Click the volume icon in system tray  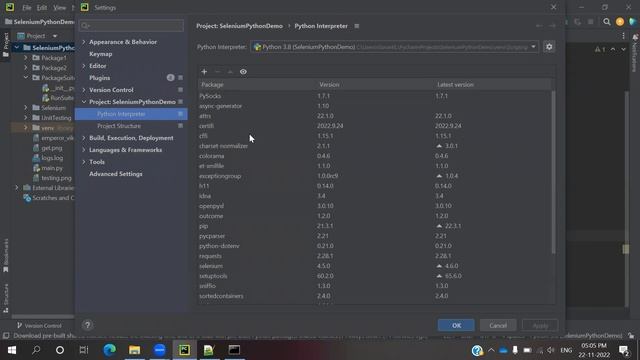(x=551, y=350)
